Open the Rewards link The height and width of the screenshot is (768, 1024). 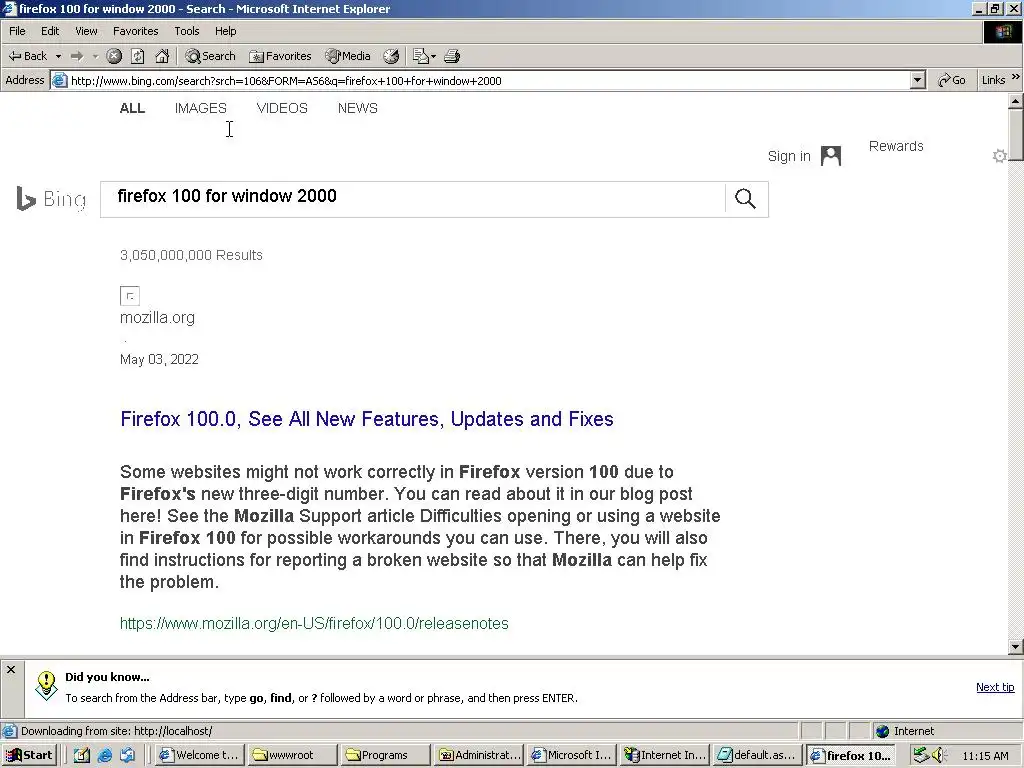click(896, 146)
